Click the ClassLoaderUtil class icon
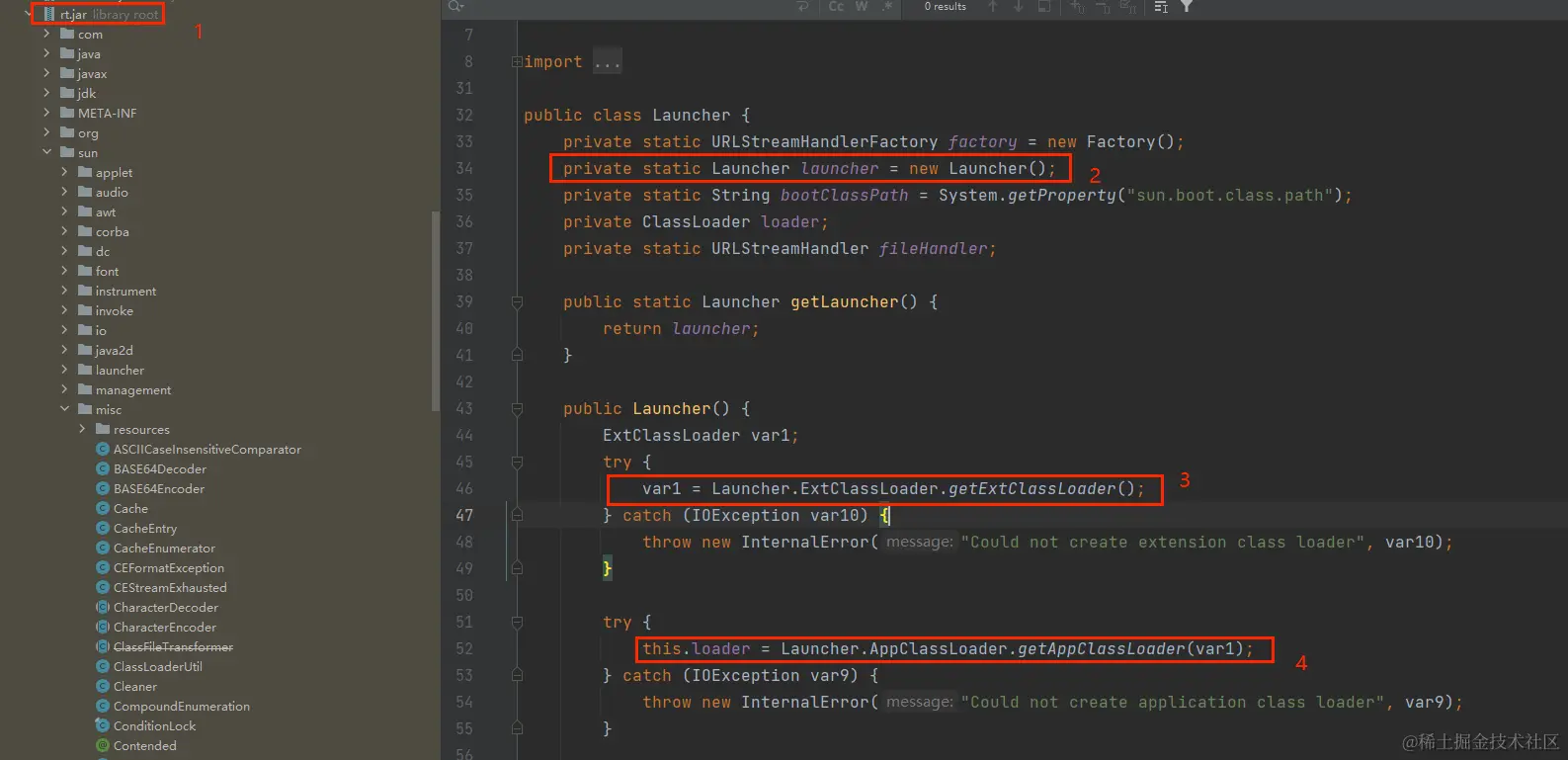The width and height of the screenshot is (1568, 760). (103, 666)
